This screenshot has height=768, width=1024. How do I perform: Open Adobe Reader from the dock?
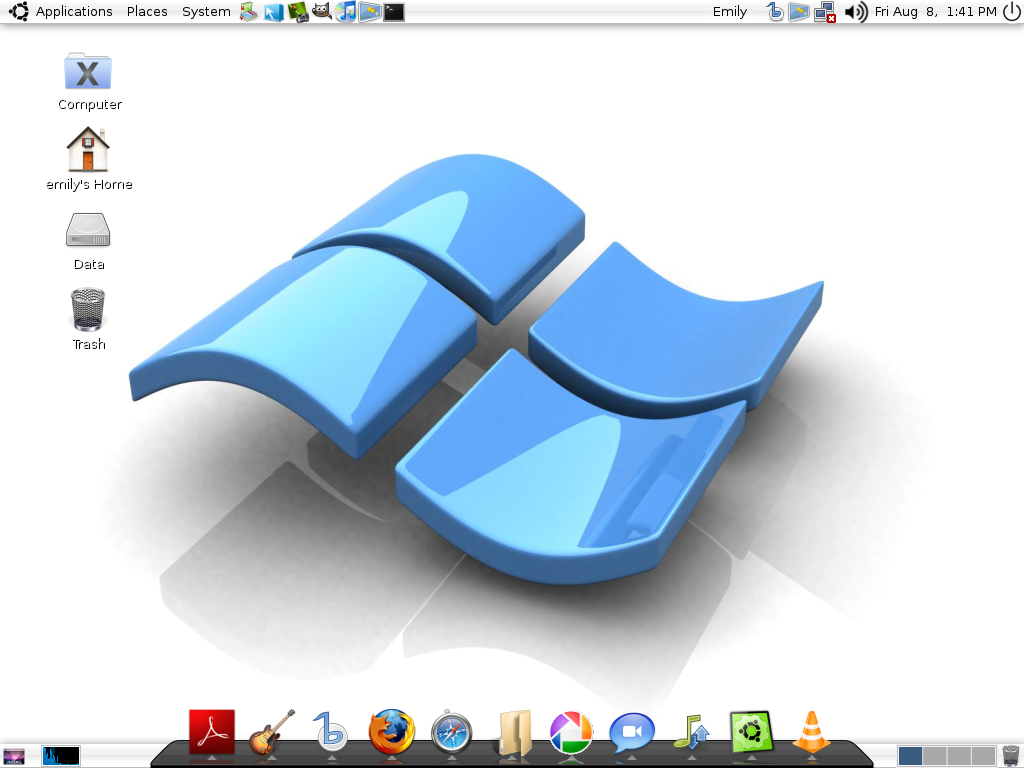point(212,731)
